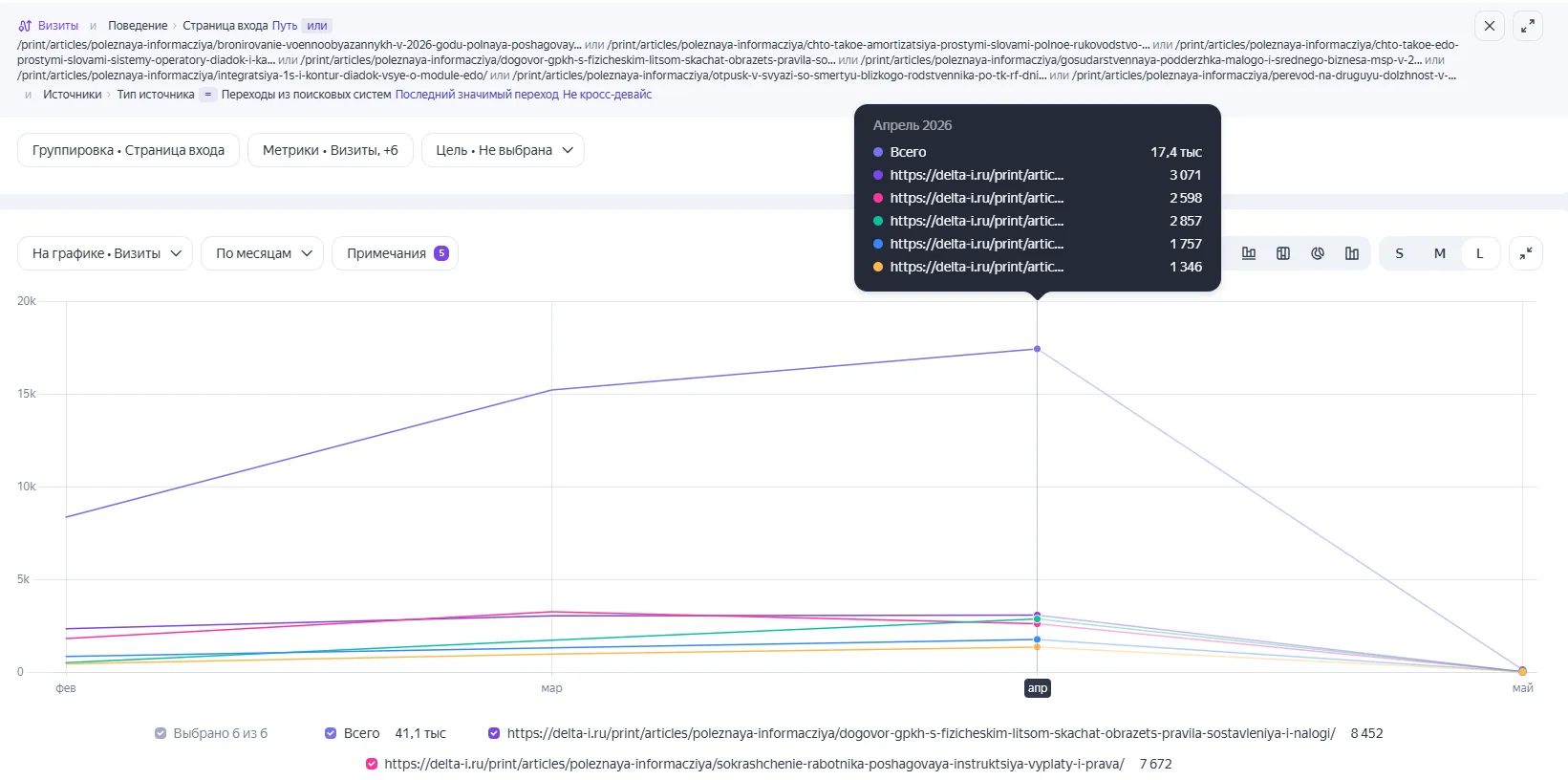Open the 'По месяцам' period dropdown
This screenshot has height=780, width=1568.
pyautogui.click(x=263, y=253)
